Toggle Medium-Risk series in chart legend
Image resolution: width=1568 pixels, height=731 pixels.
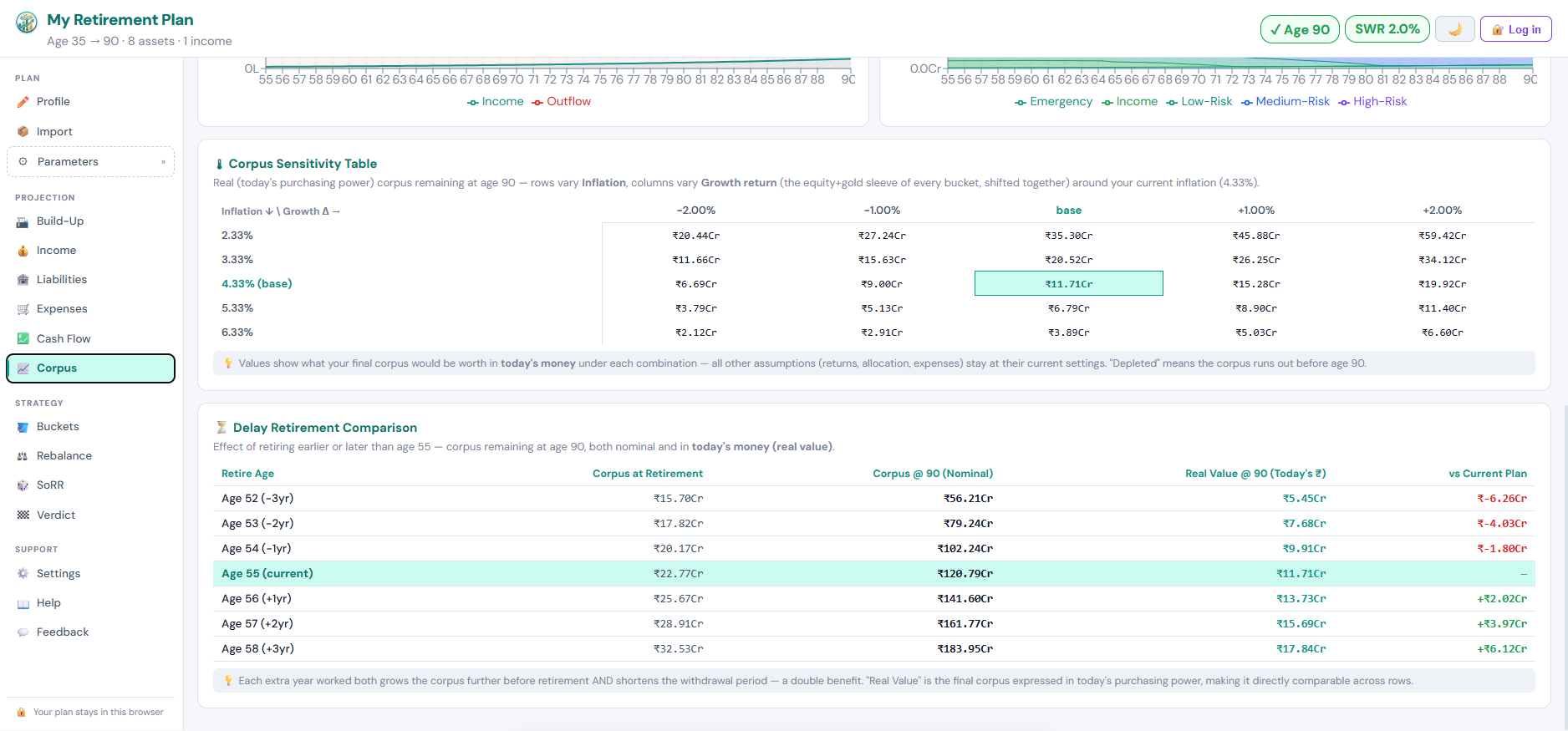point(1285,102)
